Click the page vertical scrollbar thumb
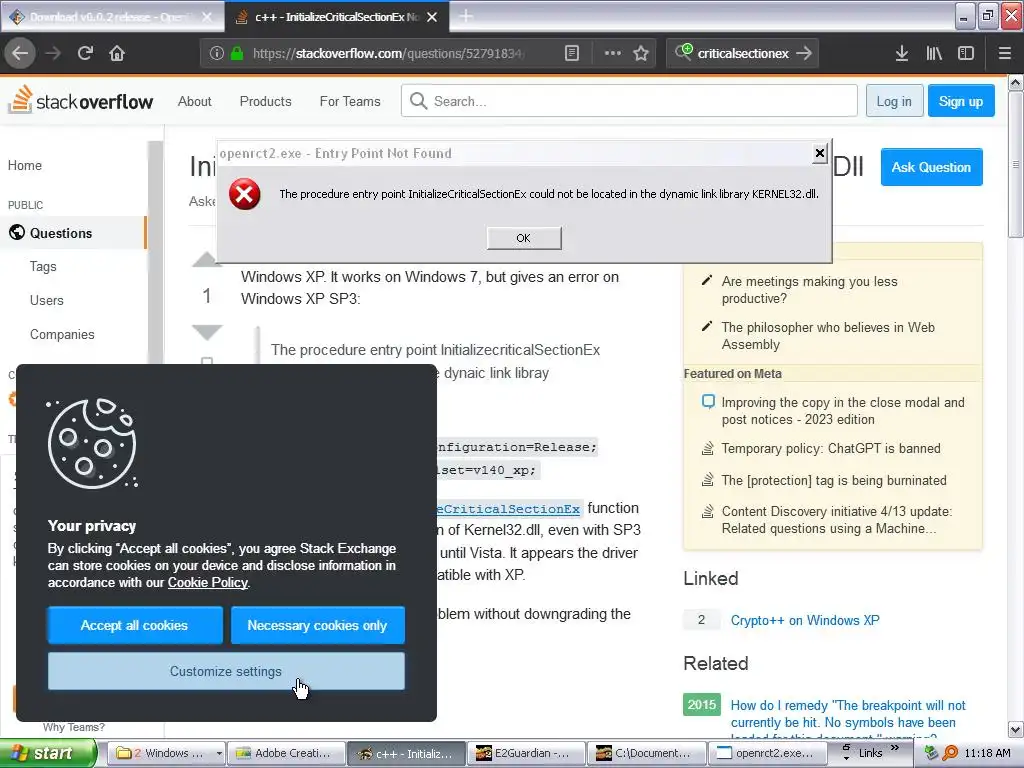1024x768 pixels. (x=1016, y=165)
